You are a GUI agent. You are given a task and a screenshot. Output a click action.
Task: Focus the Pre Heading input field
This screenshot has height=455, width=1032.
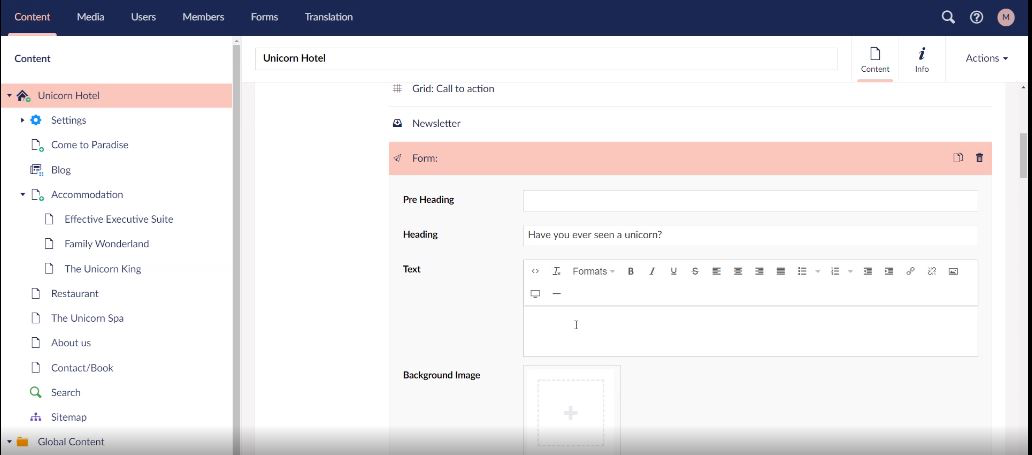click(750, 201)
